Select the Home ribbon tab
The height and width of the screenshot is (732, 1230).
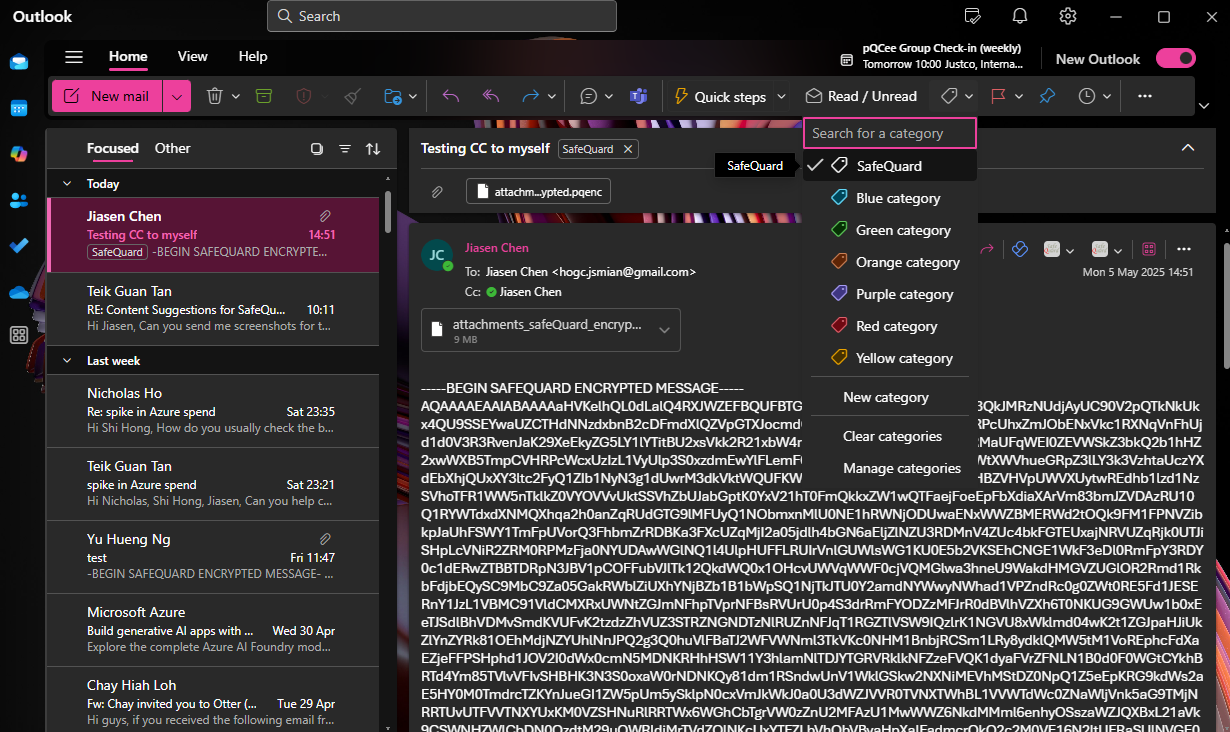pos(128,57)
